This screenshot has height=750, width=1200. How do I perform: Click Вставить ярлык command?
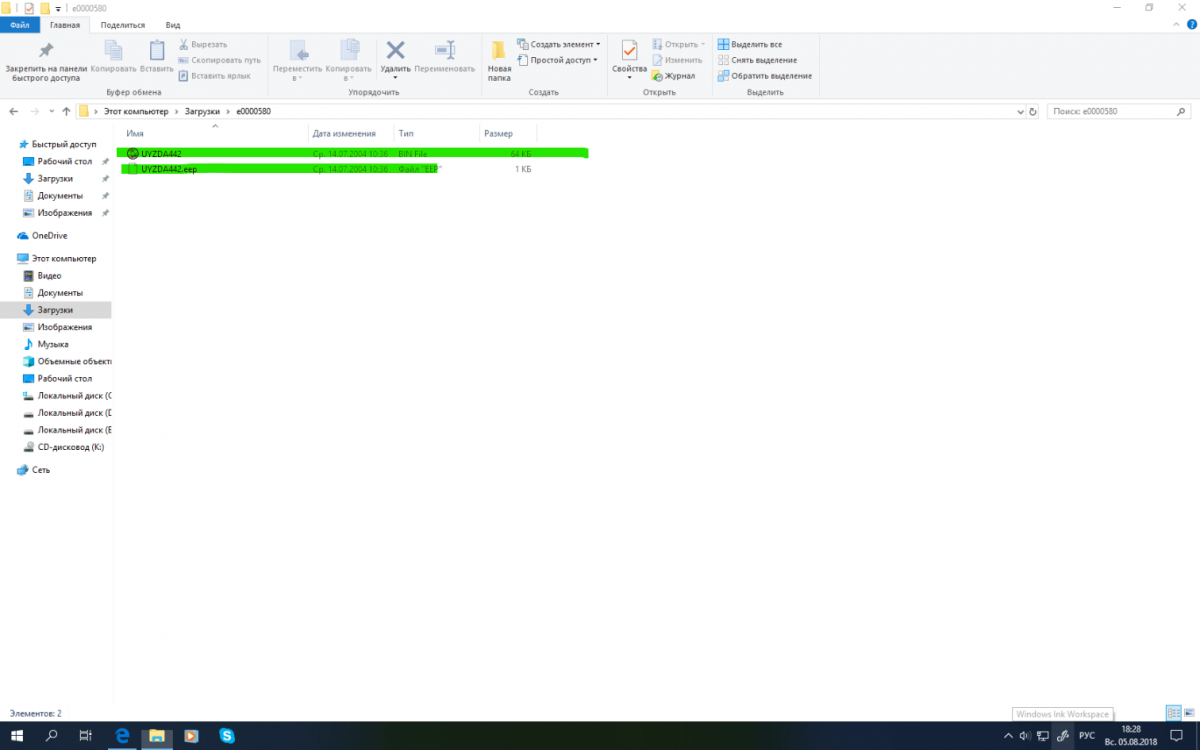pos(214,75)
